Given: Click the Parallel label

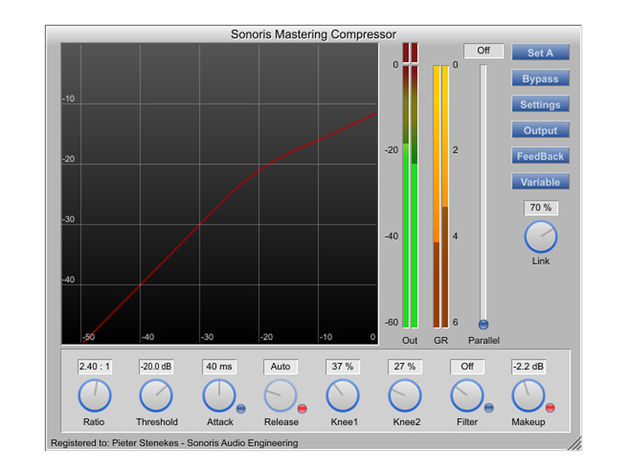Looking at the screenshot, I should (484, 340).
